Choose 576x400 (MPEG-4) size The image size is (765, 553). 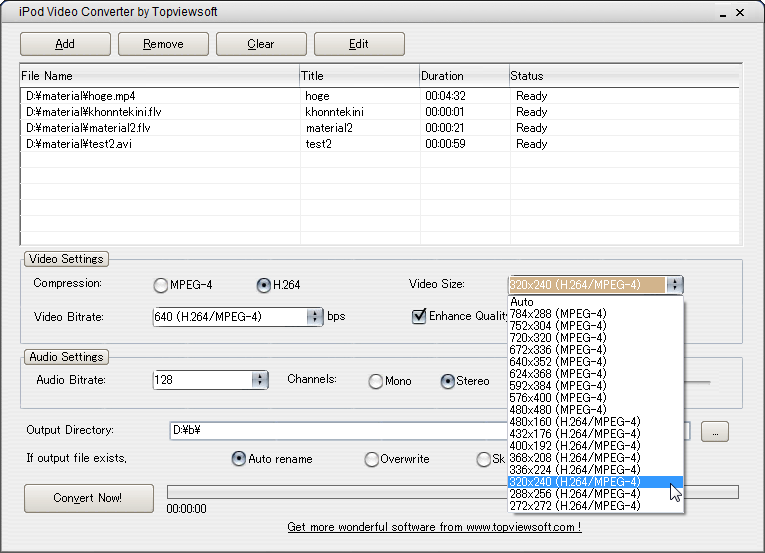596,398
